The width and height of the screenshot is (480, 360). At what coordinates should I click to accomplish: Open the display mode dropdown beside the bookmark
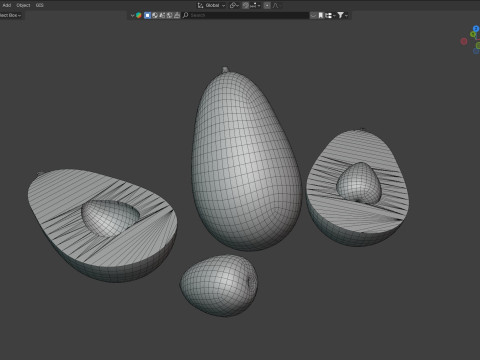pos(330,15)
